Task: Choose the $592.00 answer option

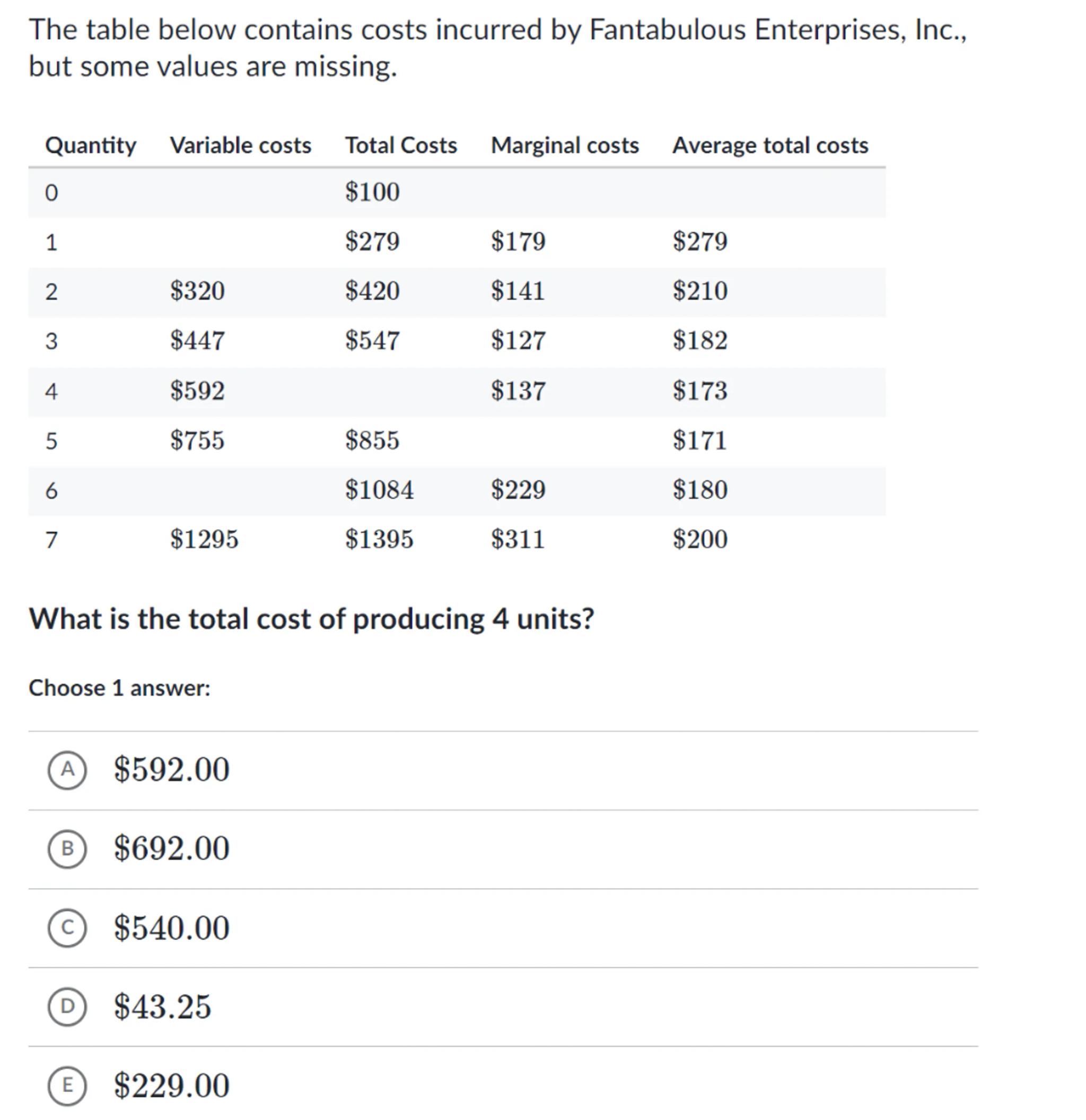Action: pyautogui.click(x=171, y=769)
